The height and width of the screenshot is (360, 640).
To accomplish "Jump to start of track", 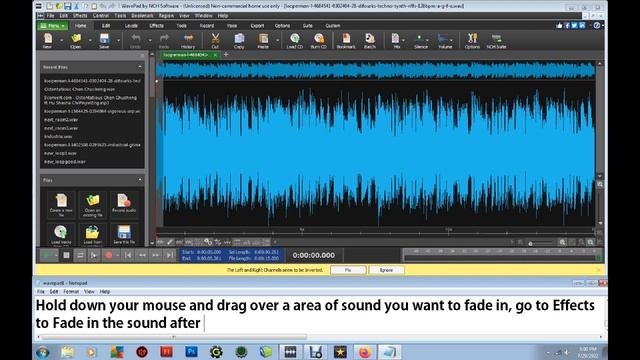I will [x=128, y=255].
